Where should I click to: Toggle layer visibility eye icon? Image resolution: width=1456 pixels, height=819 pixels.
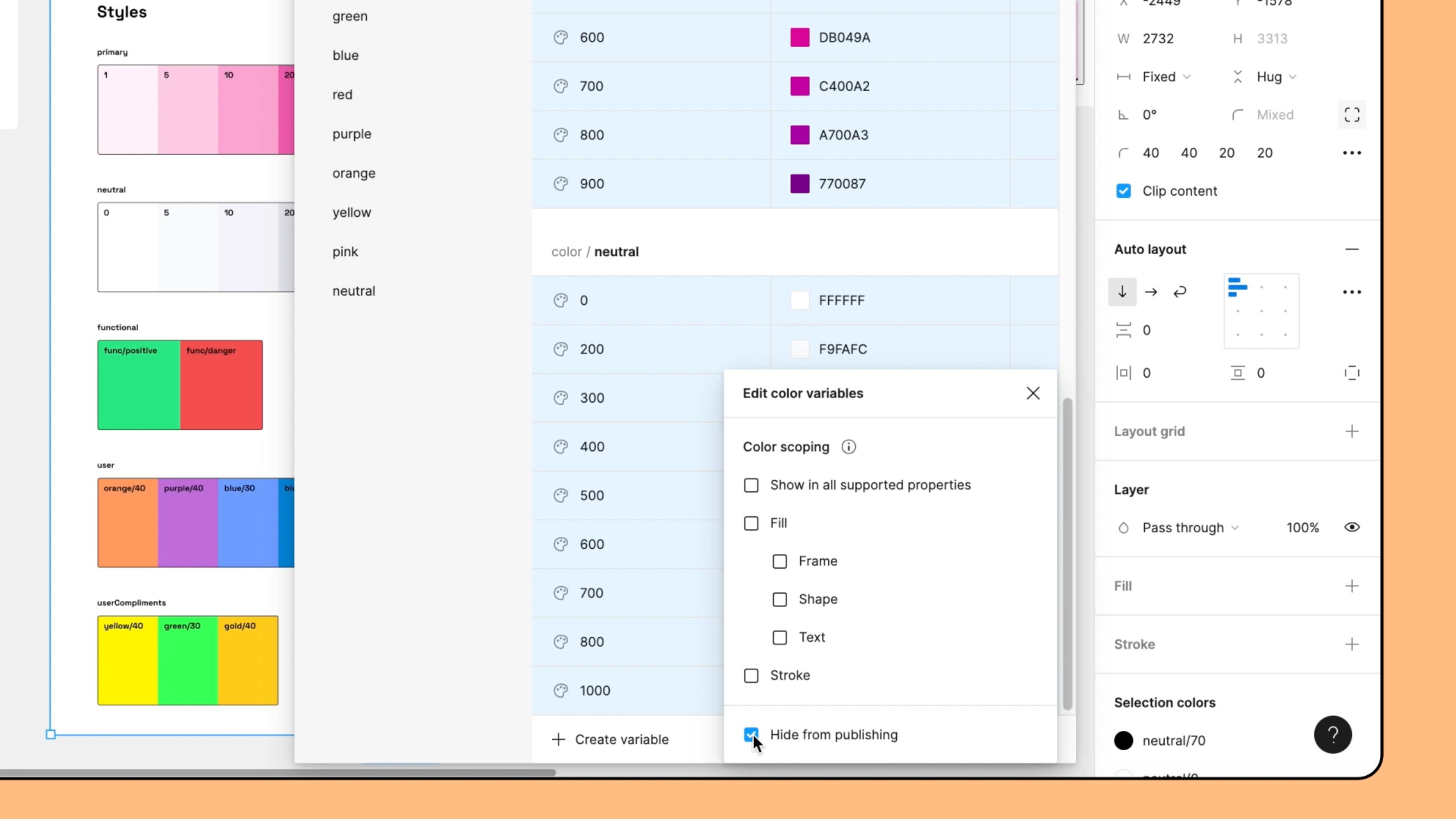[1352, 527]
